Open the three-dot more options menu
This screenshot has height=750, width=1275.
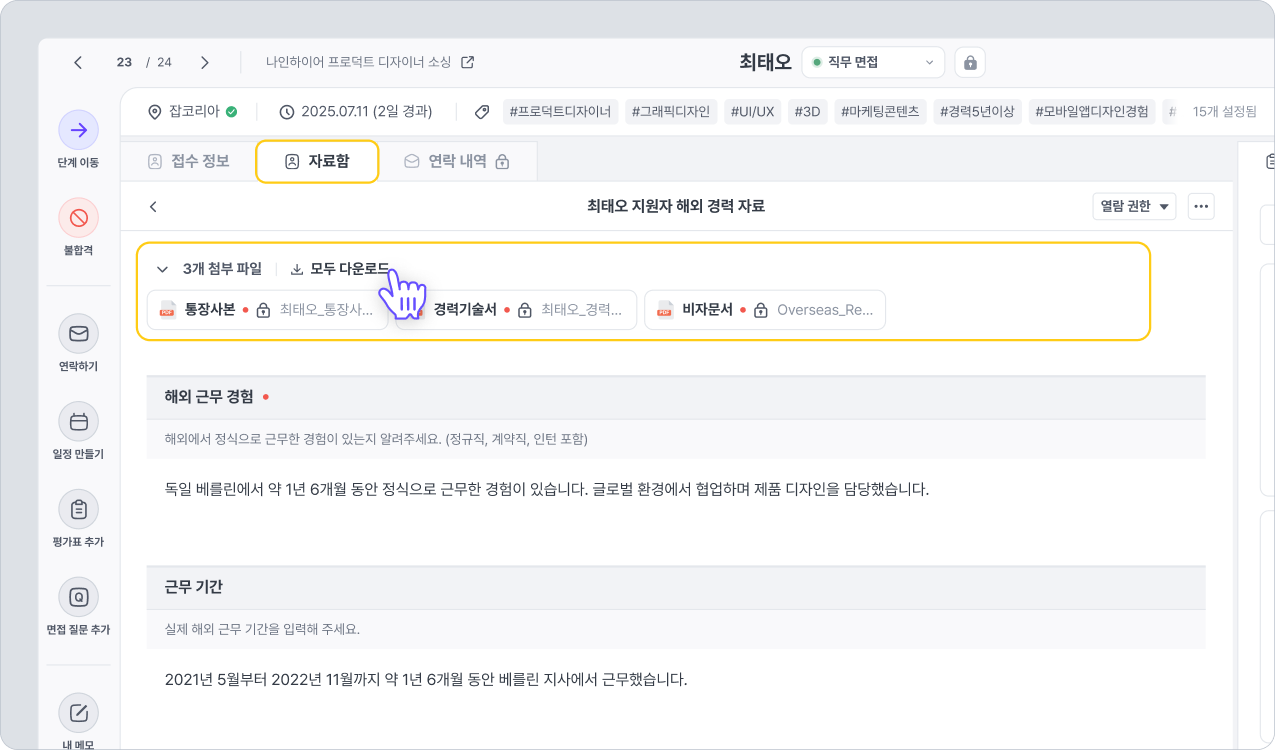1201,207
